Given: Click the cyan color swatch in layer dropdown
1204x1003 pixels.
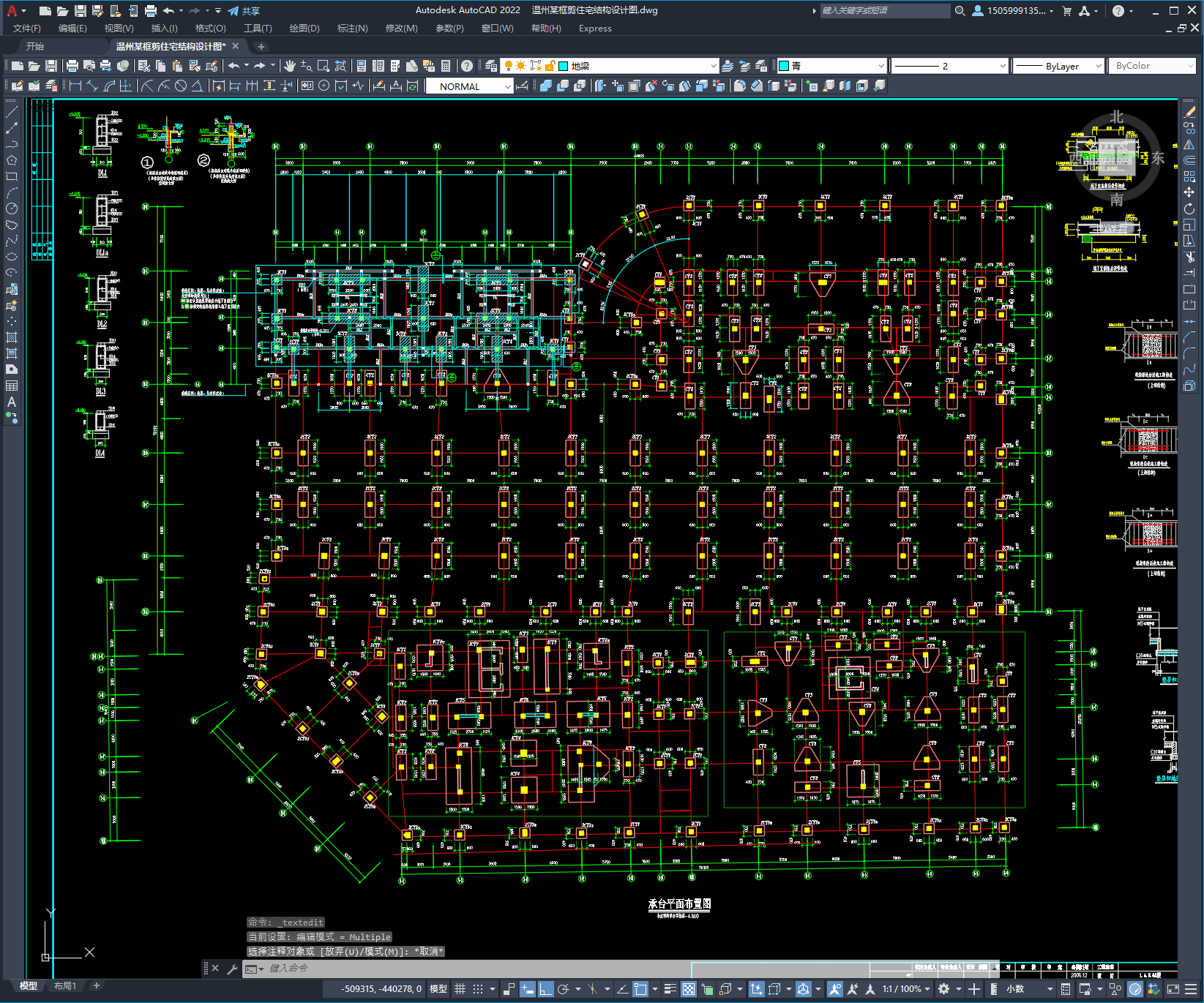Looking at the screenshot, I should click(x=564, y=66).
